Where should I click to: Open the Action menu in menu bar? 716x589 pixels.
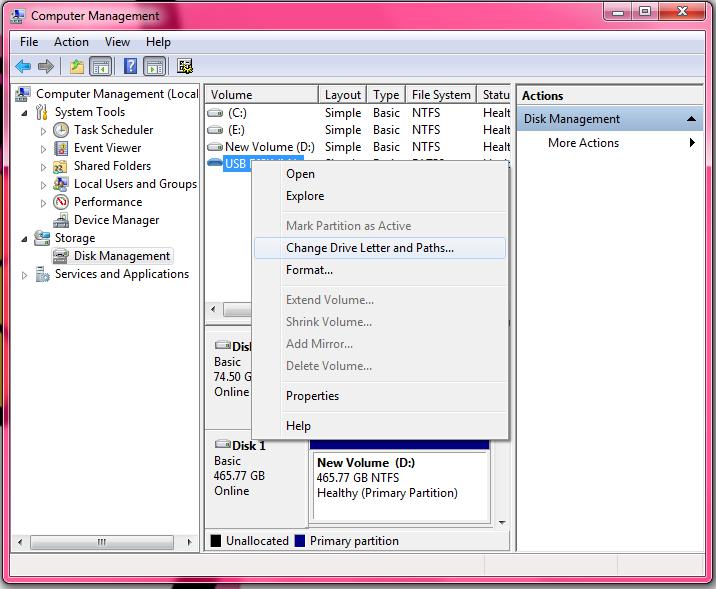click(x=71, y=42)
